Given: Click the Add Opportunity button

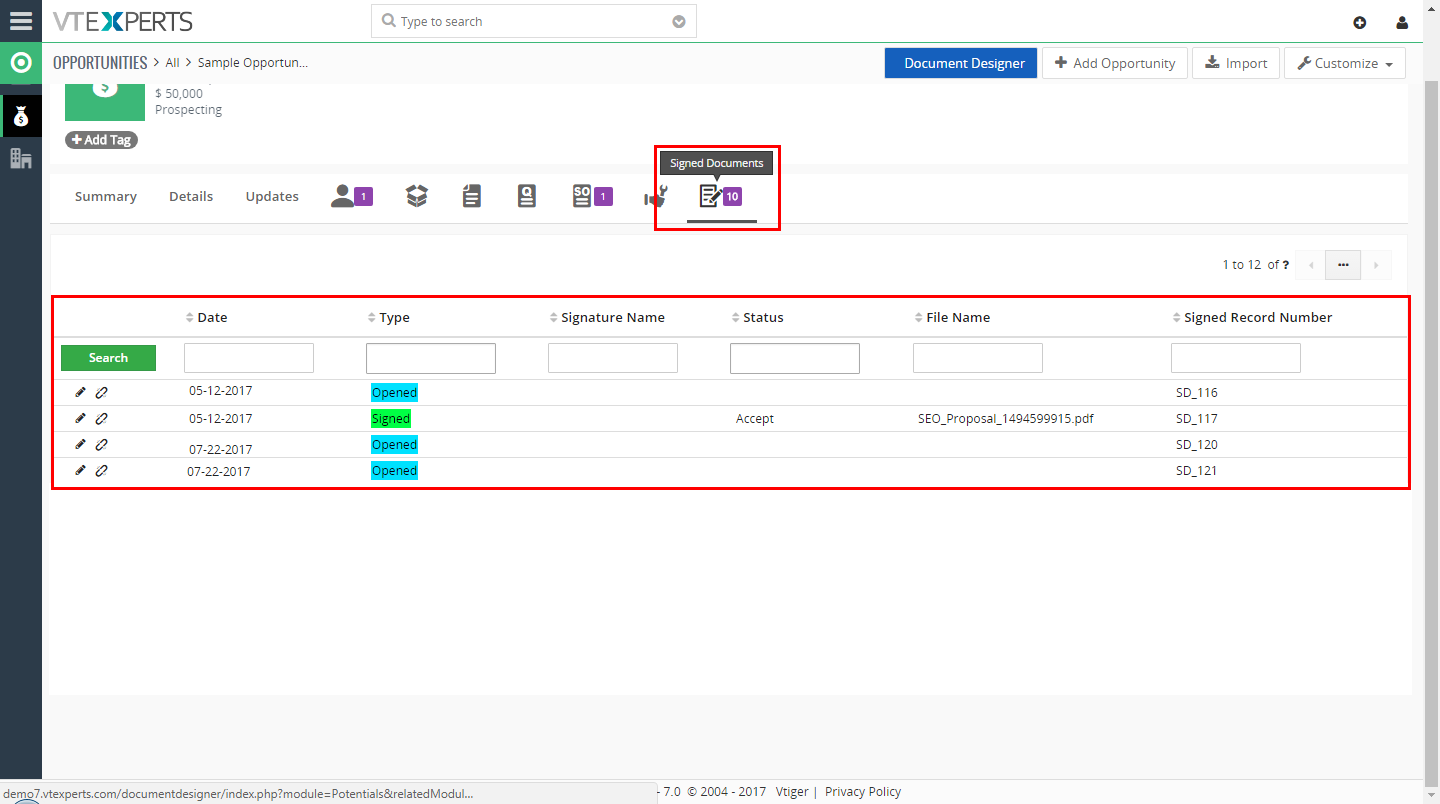Looking at the screenshot, I should click(x=1115, y=63).
